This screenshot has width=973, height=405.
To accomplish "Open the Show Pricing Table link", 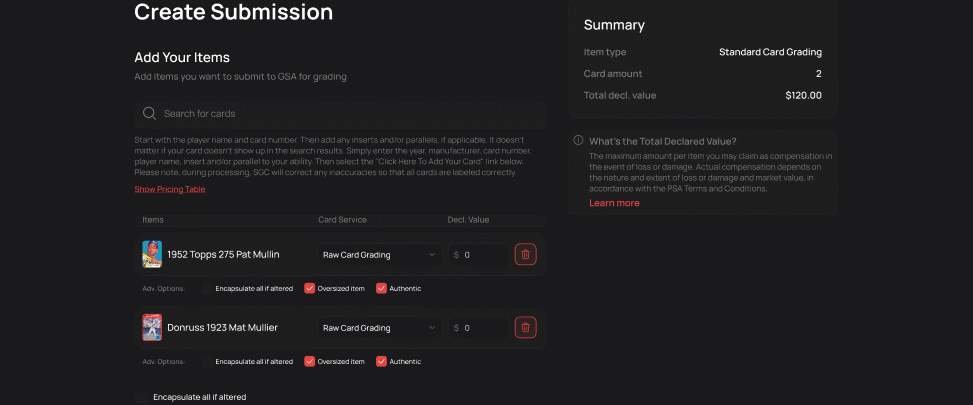I will pos(170,189).
